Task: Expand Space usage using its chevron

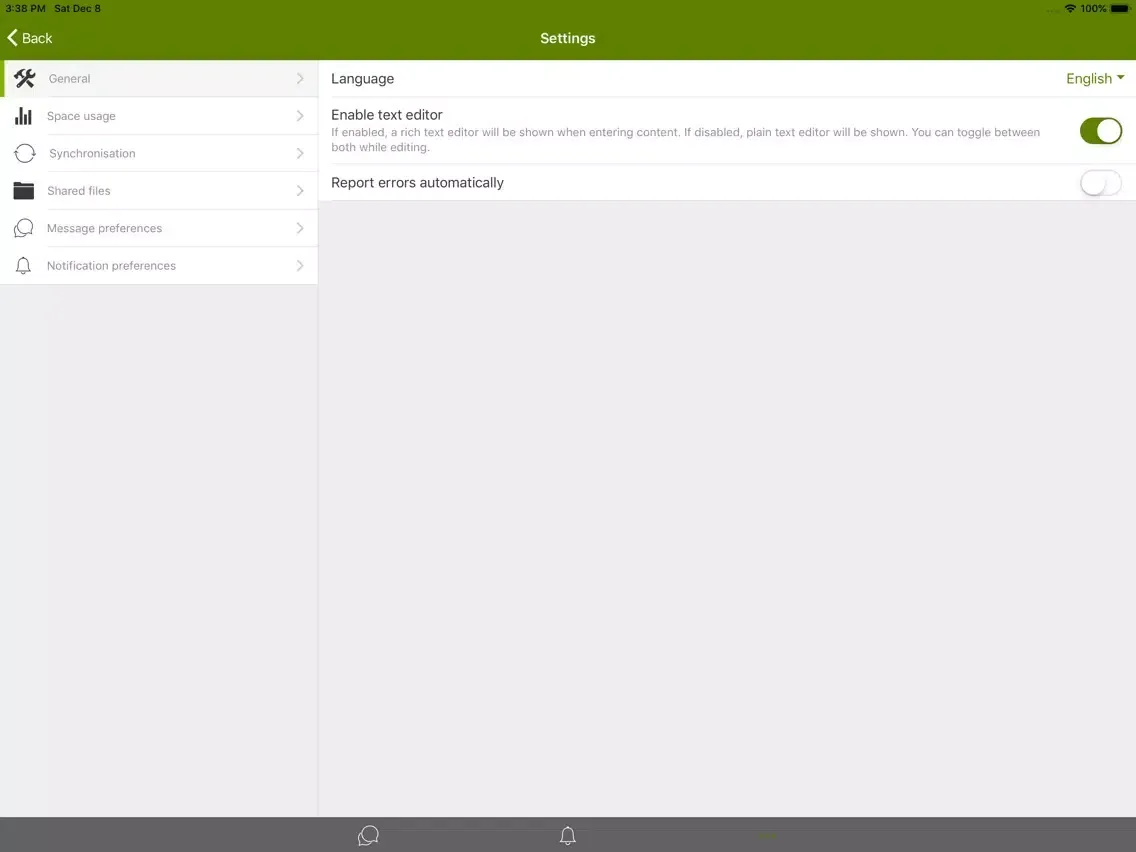Action: pyautogui.click(x=300, y=116)
